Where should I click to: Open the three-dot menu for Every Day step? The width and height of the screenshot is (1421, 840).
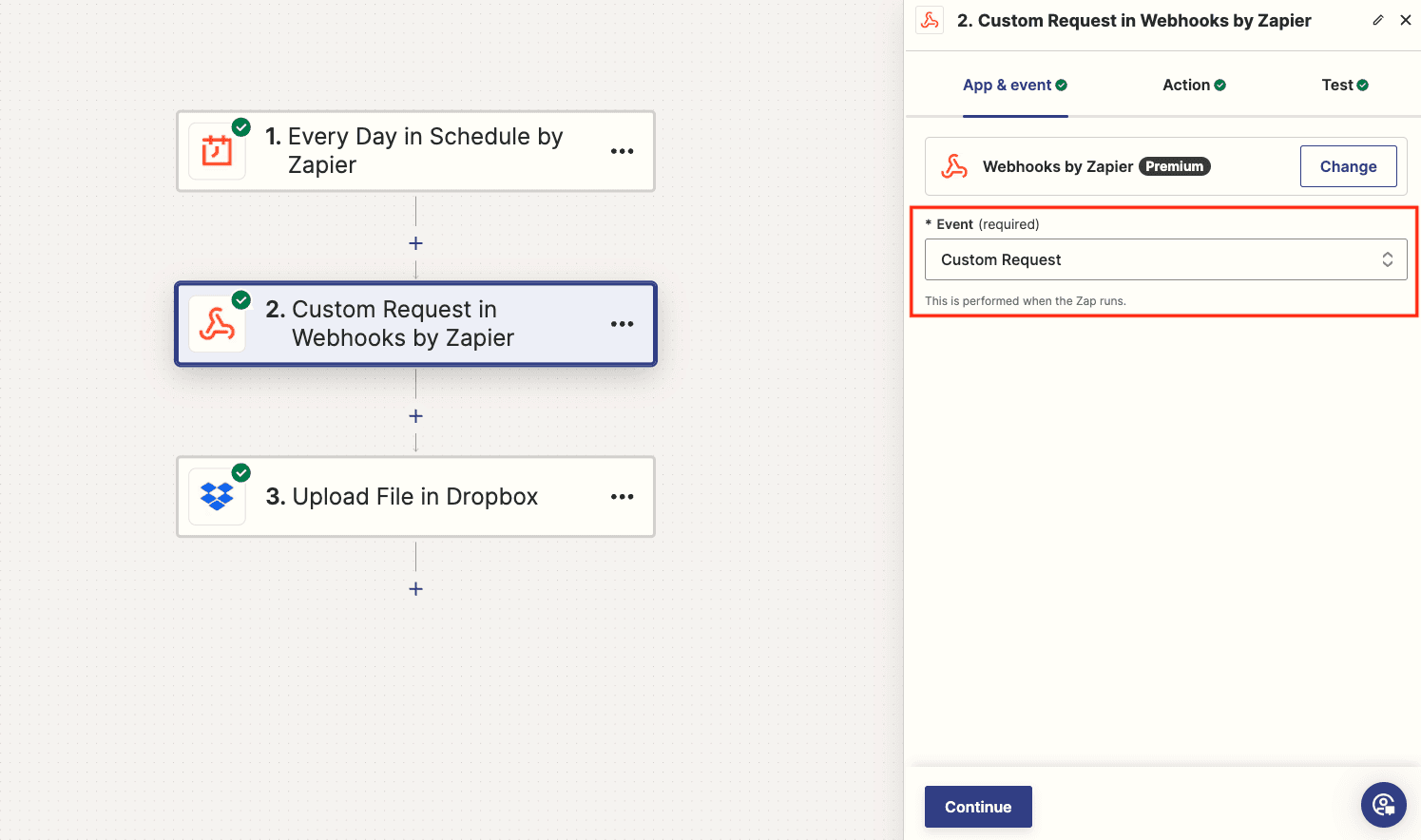[622, 151]
